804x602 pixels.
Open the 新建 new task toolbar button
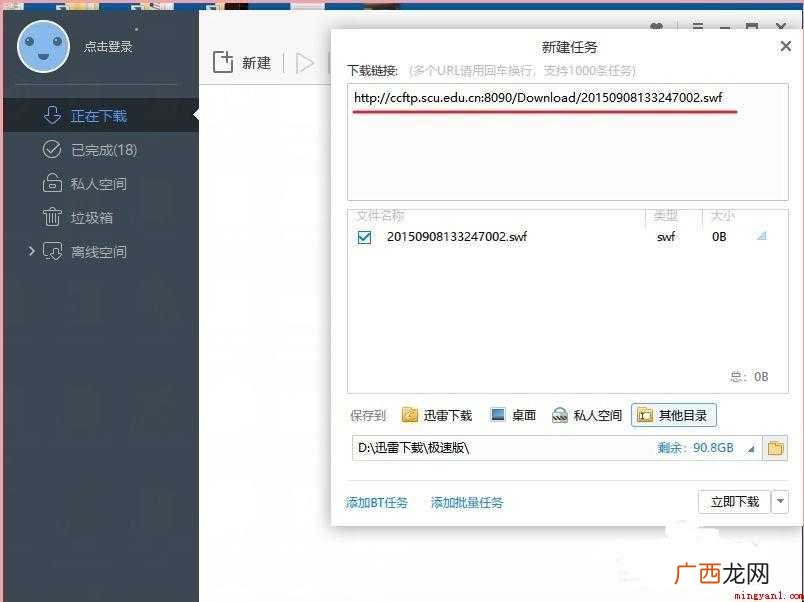tap(242, 63)
